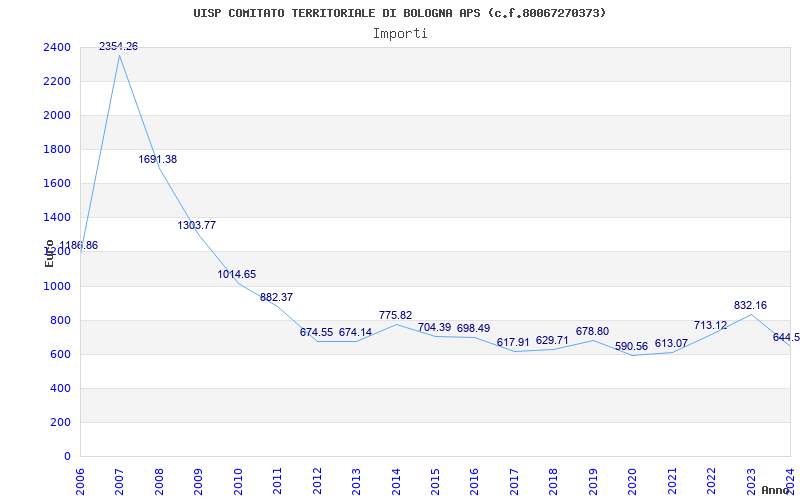Click the 2020 year label on x-axis
The height and width of the screenshot is (500, 800).
pyautogui.click(x=633, y=483)
